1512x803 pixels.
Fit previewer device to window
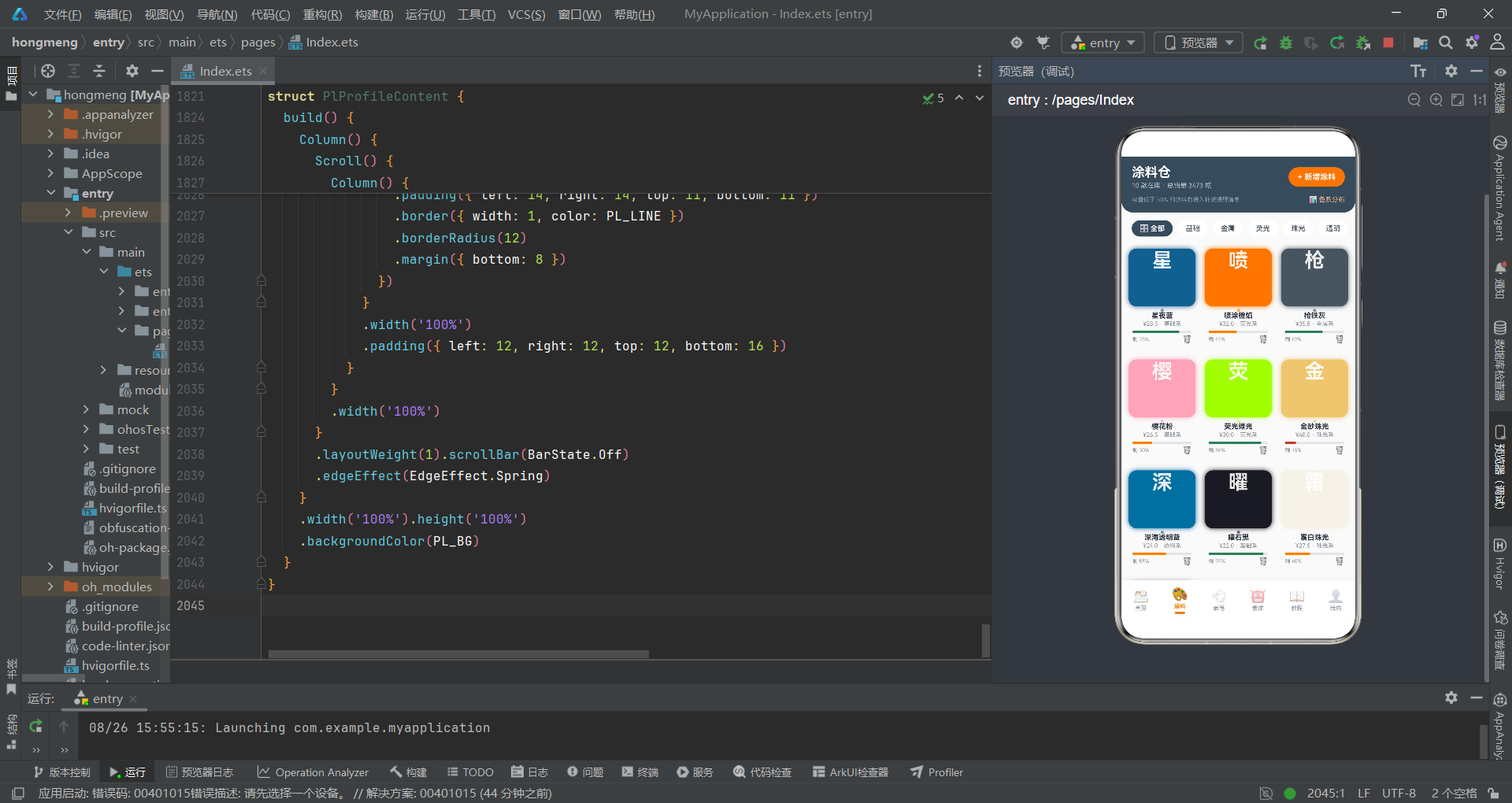coord(1458,100)
